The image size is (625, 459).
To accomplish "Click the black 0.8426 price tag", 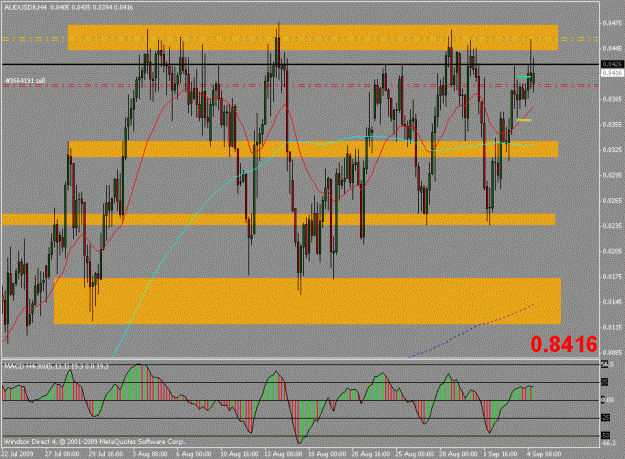I will tap(612, 64).
